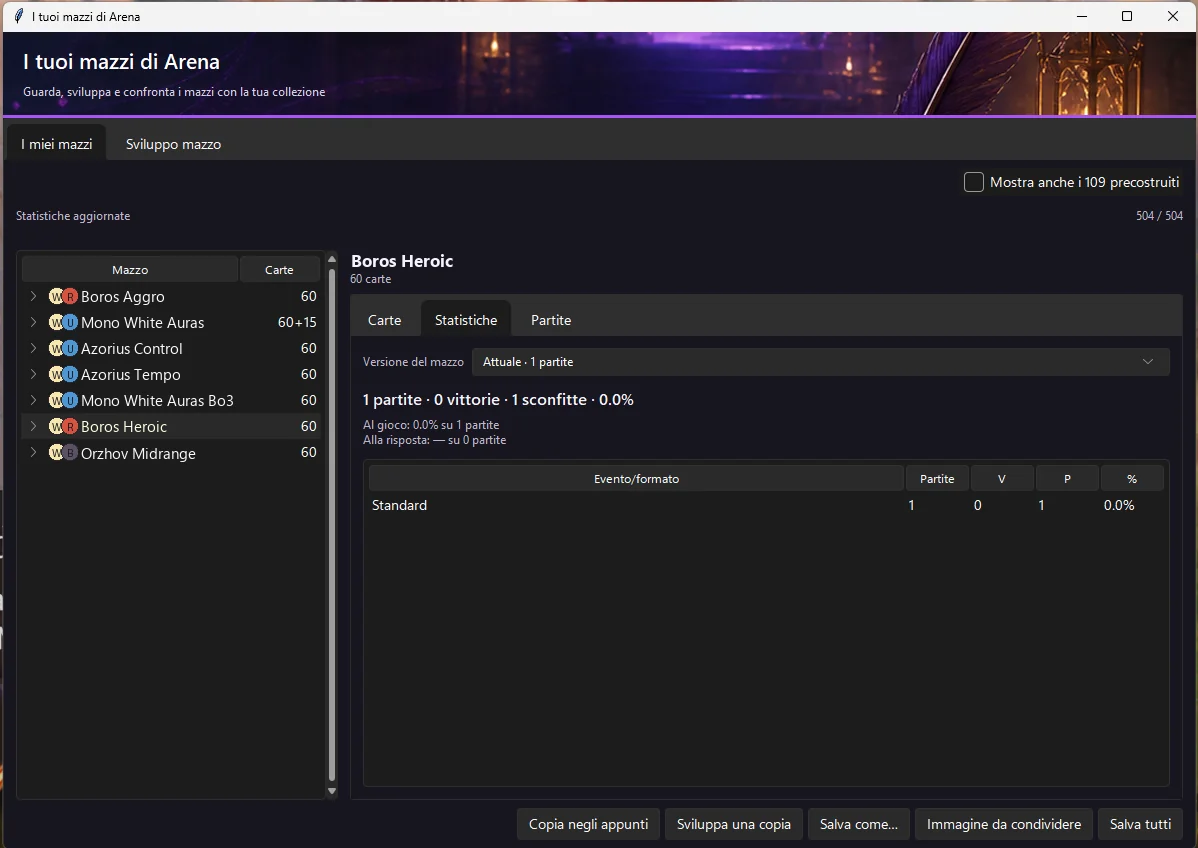Click the color icon next to Azorius Tempo
The width and height of the screenshot is (1198, 848).
63,374
